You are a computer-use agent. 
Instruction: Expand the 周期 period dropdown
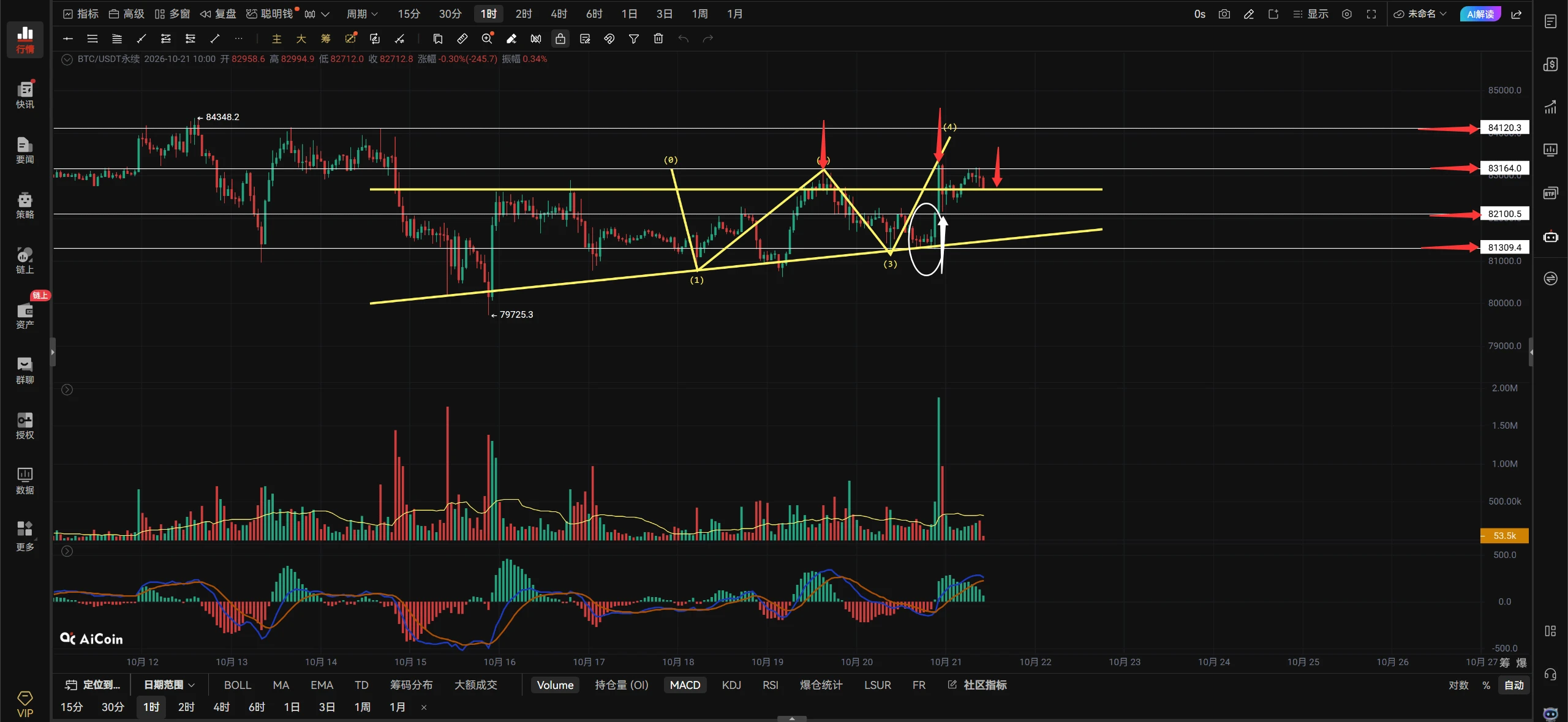click(x=362, y=13)
